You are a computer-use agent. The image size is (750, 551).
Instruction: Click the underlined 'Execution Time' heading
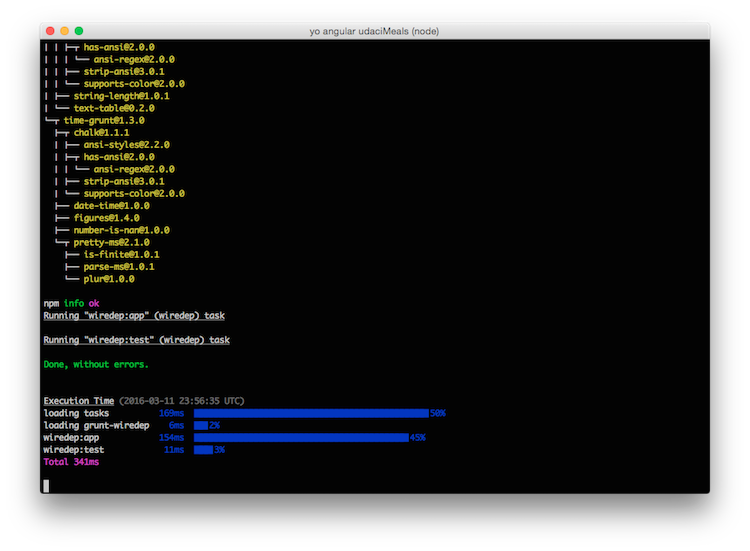pos(79,401)
